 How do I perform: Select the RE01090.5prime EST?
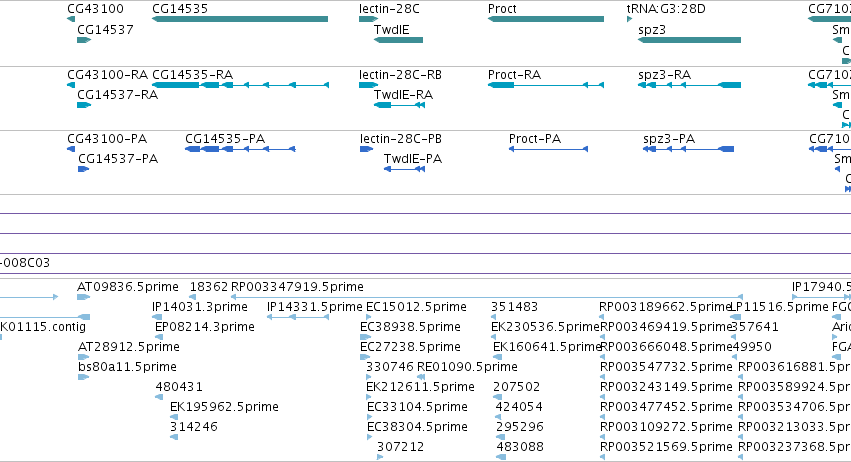421,377
